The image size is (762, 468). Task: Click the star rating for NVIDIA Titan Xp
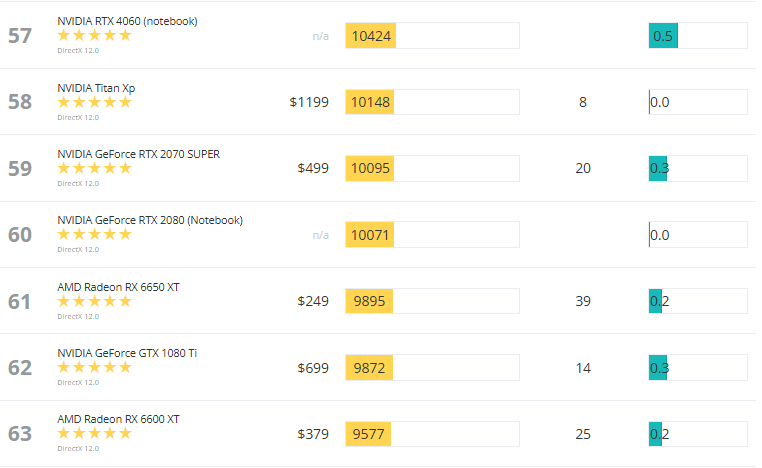94,102
